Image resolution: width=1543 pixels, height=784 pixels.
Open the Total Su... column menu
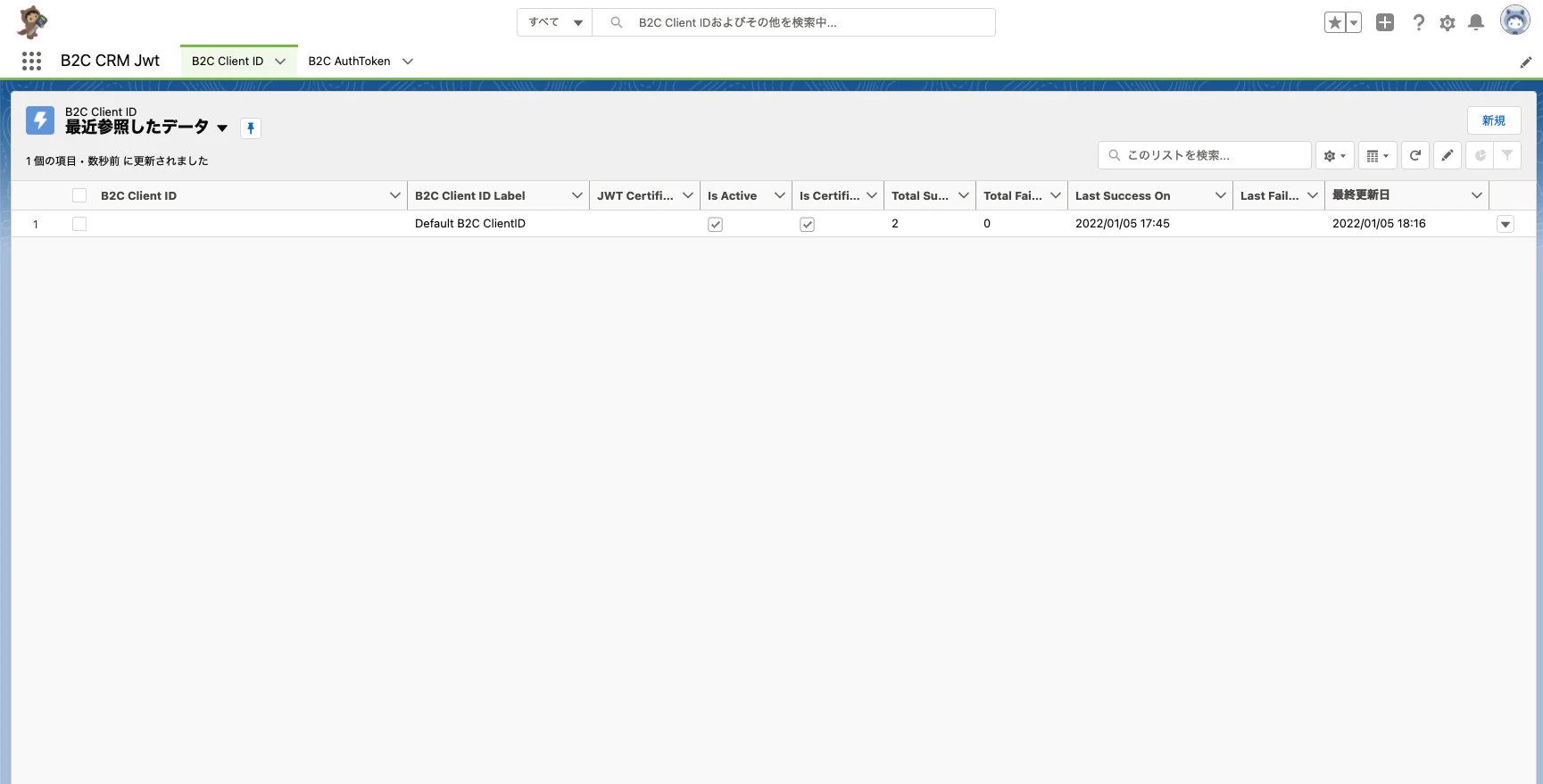(x=964, y=195)
